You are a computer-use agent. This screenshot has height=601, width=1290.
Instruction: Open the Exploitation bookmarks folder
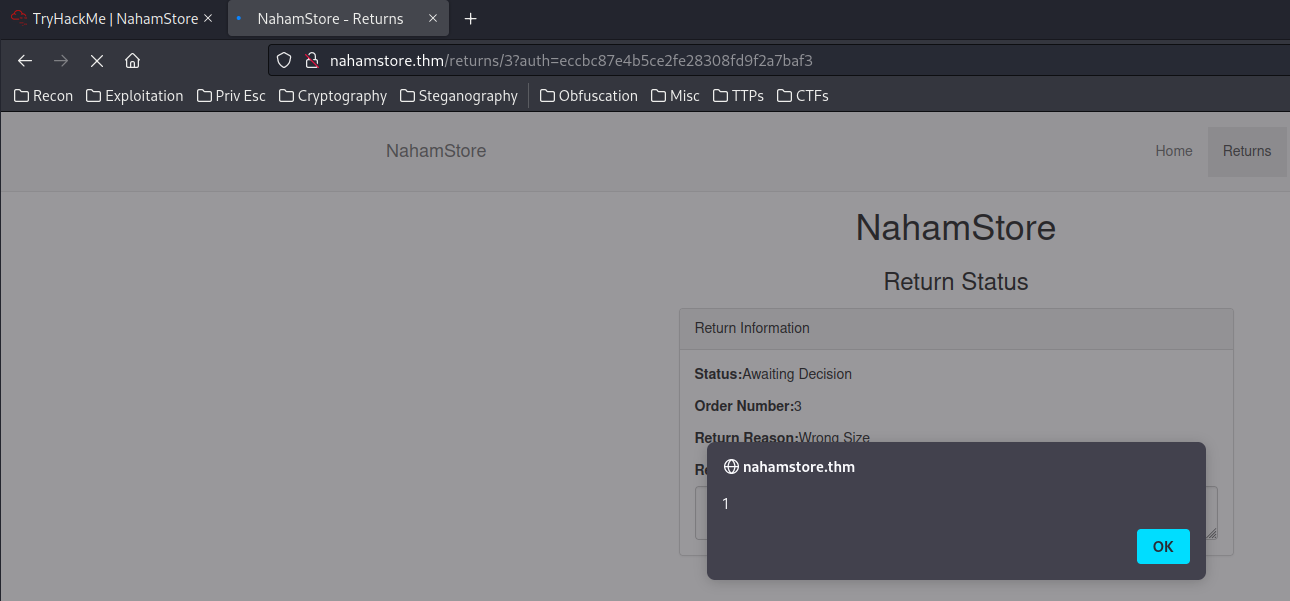[x=135, y=96]
